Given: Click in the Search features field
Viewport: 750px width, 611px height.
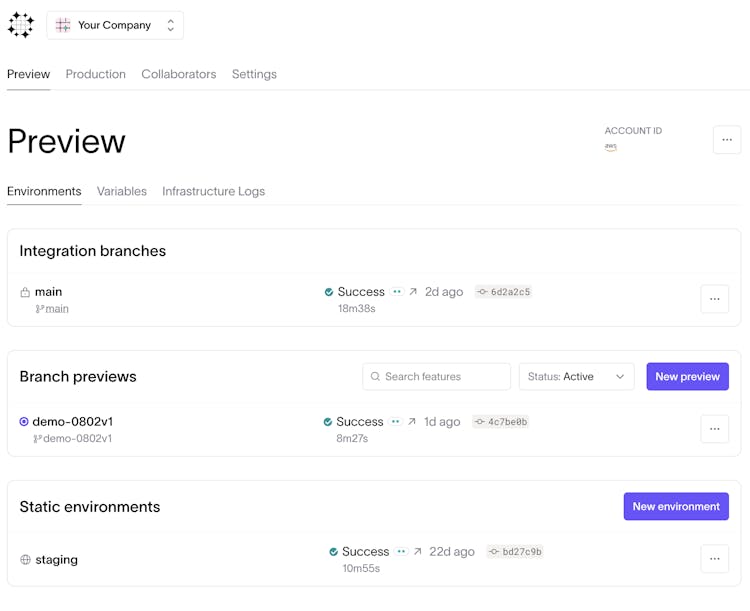Looking at the screenshot, I should click(x=437, y=377).
